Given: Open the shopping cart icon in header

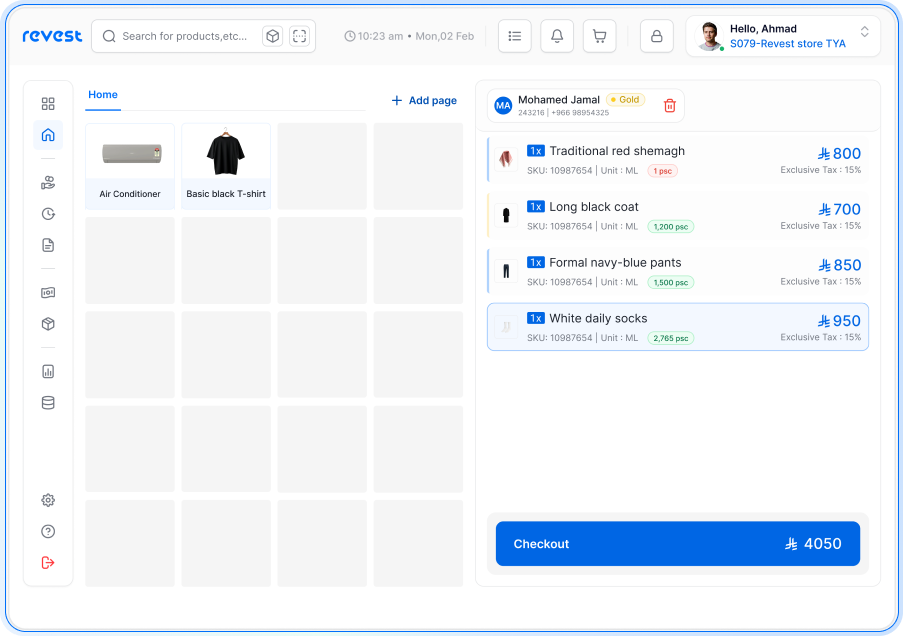Looking at the screenshot, I should (600, 36).
